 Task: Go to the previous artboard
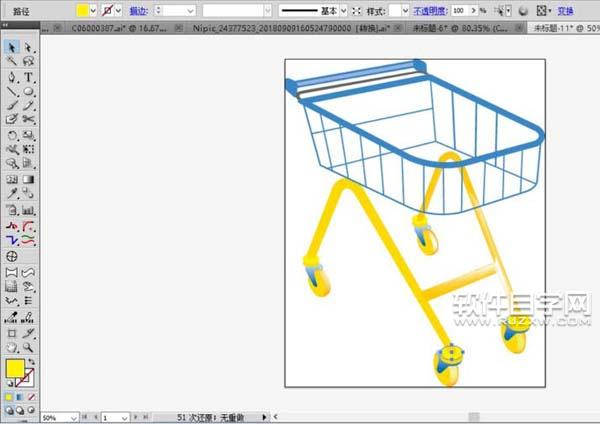pyautogui.click(x=96, y=417)
